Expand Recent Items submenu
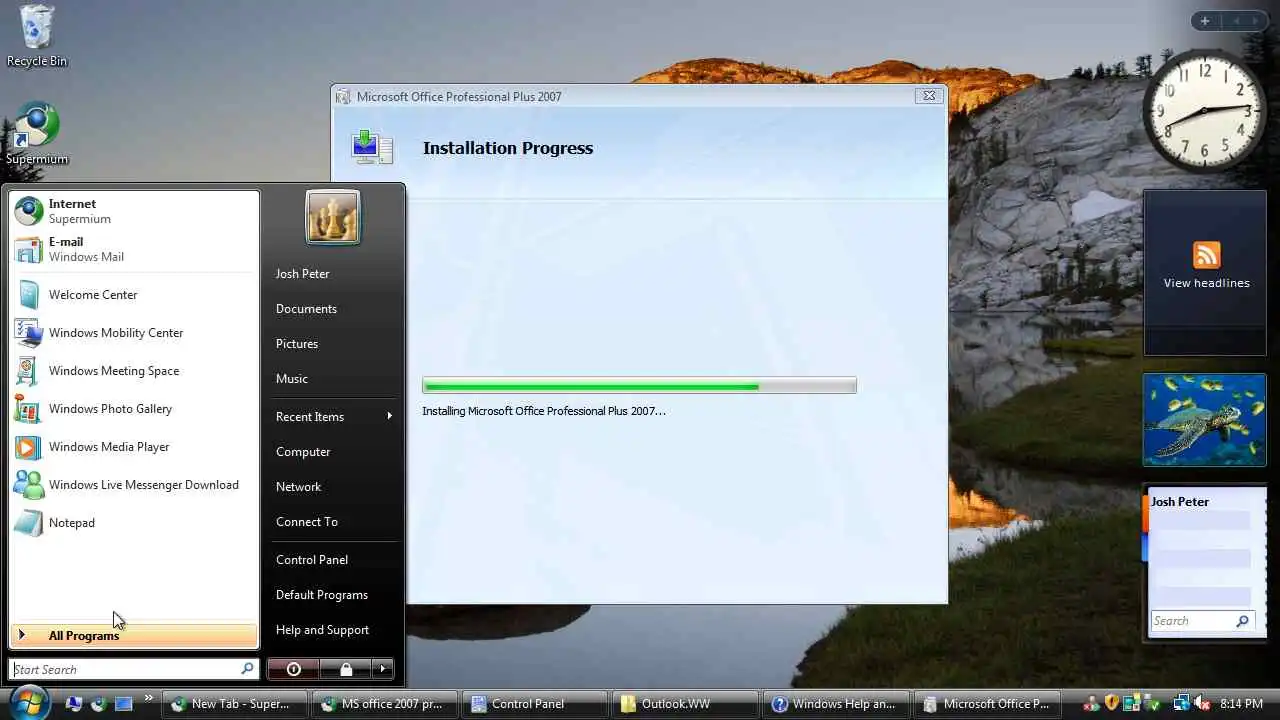This screenshot has width=1280, height=720. (x=333, y=416)
